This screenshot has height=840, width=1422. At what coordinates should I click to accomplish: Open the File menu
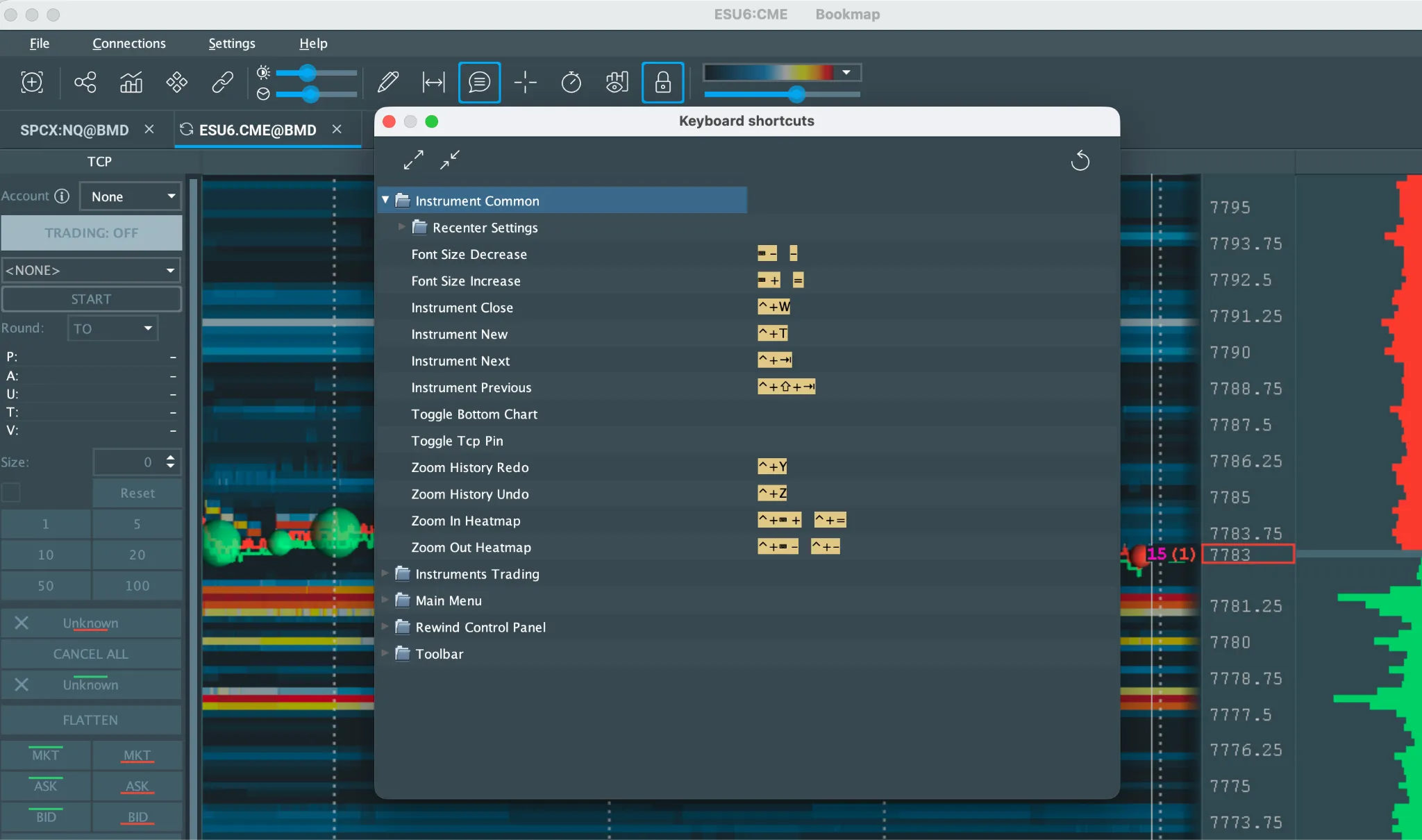coord(39,43)
